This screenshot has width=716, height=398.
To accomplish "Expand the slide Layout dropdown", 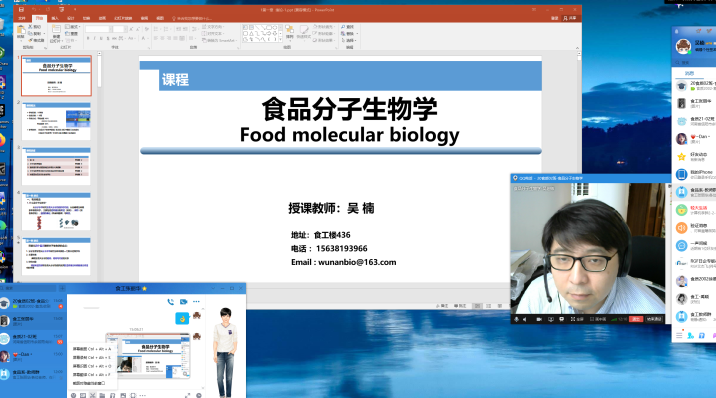I will click(x=73, y=27).
